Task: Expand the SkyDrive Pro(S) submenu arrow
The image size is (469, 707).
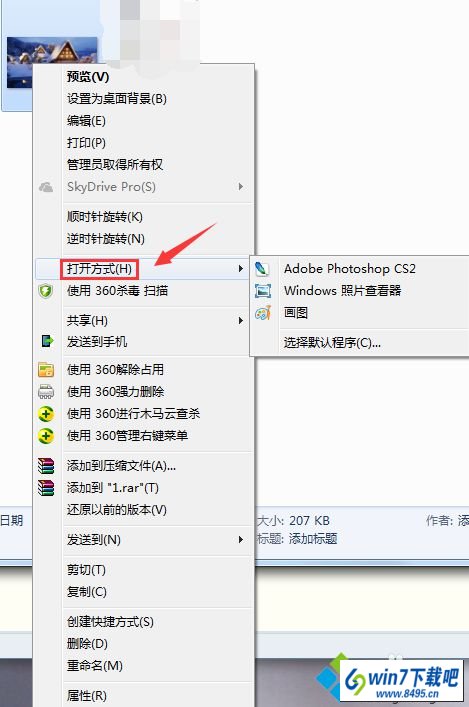Action: tap(241, 186)
